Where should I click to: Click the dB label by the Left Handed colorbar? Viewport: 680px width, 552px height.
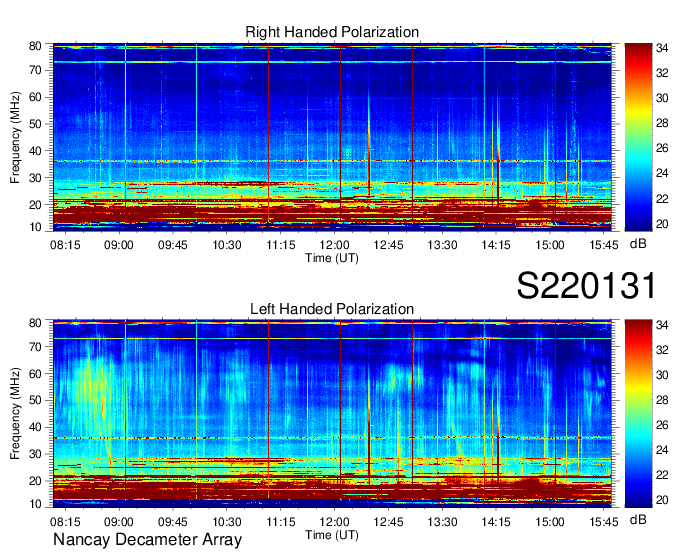point(638,520)
